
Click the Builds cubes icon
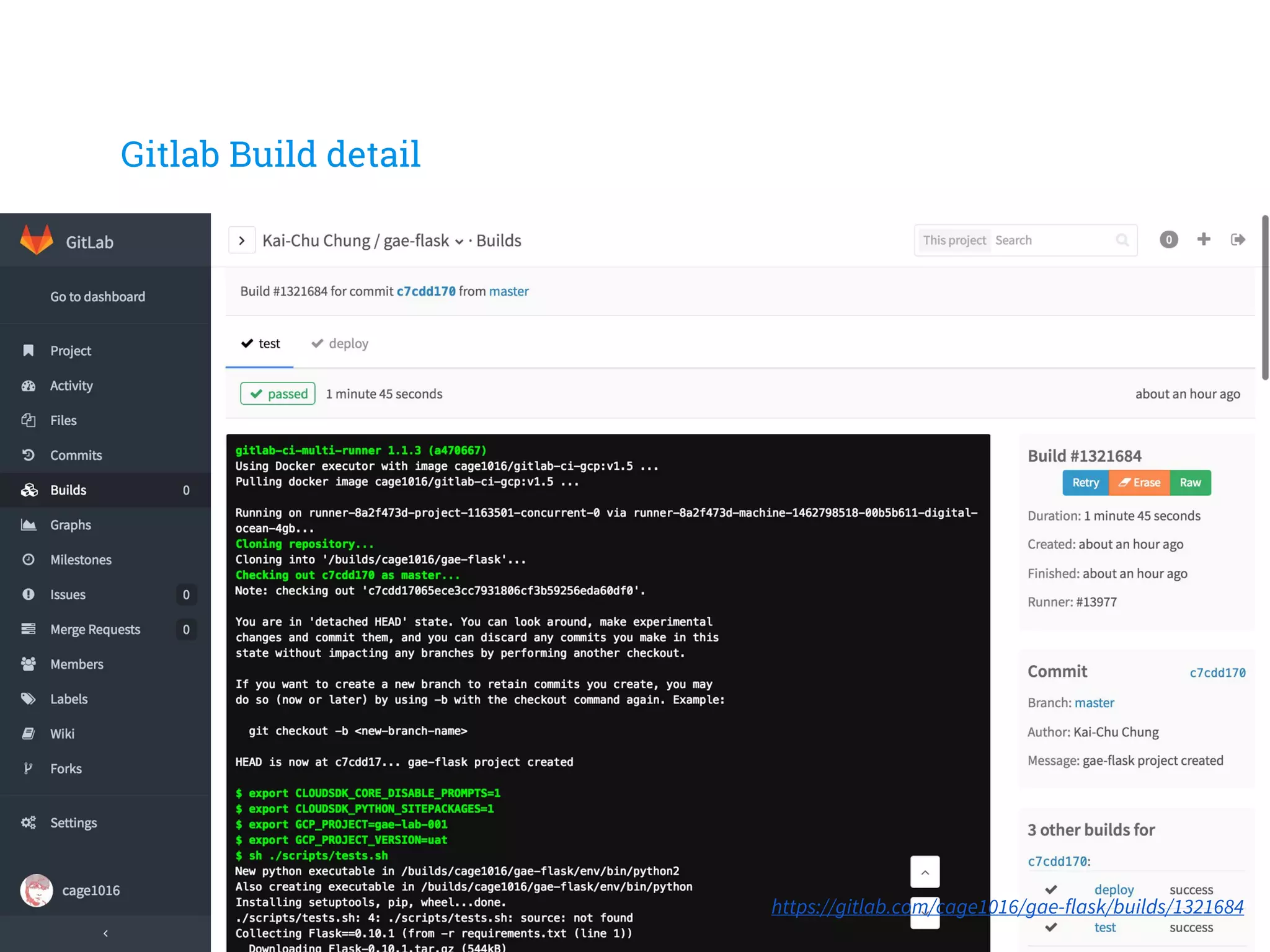[x=29, y=490]
